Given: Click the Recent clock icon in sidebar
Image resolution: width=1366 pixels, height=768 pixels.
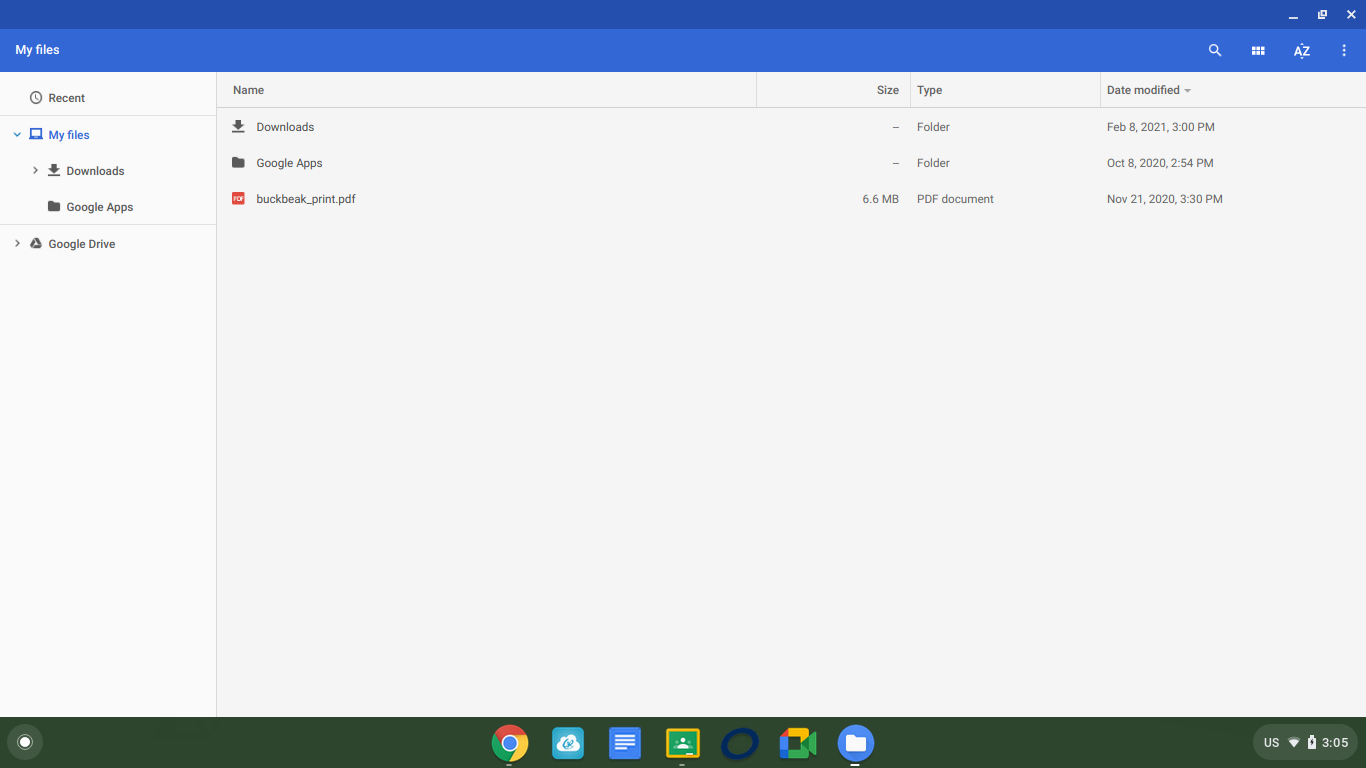Looking at the screenshot, I should [x=36, y=98].
